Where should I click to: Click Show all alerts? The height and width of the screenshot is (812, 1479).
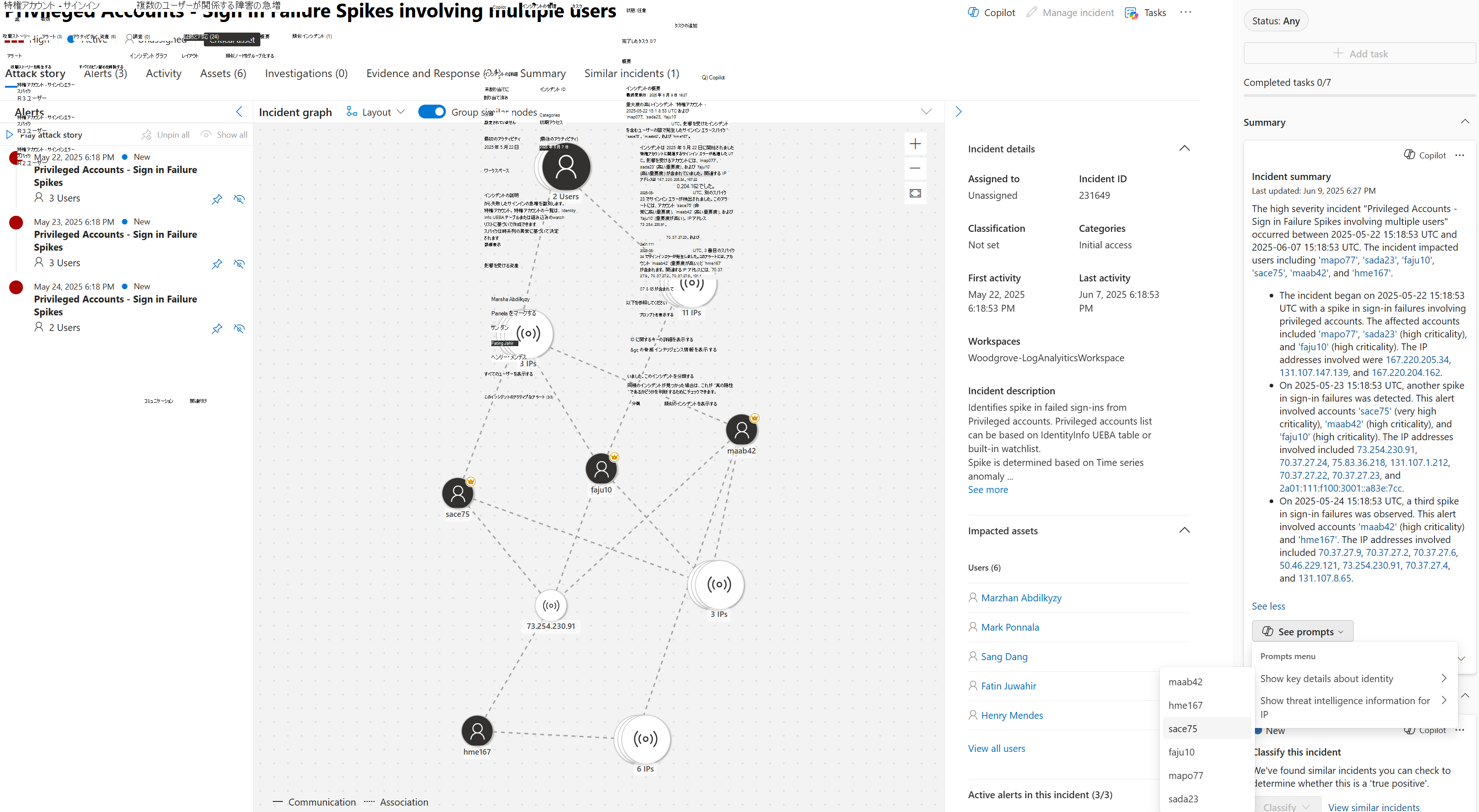224,134
